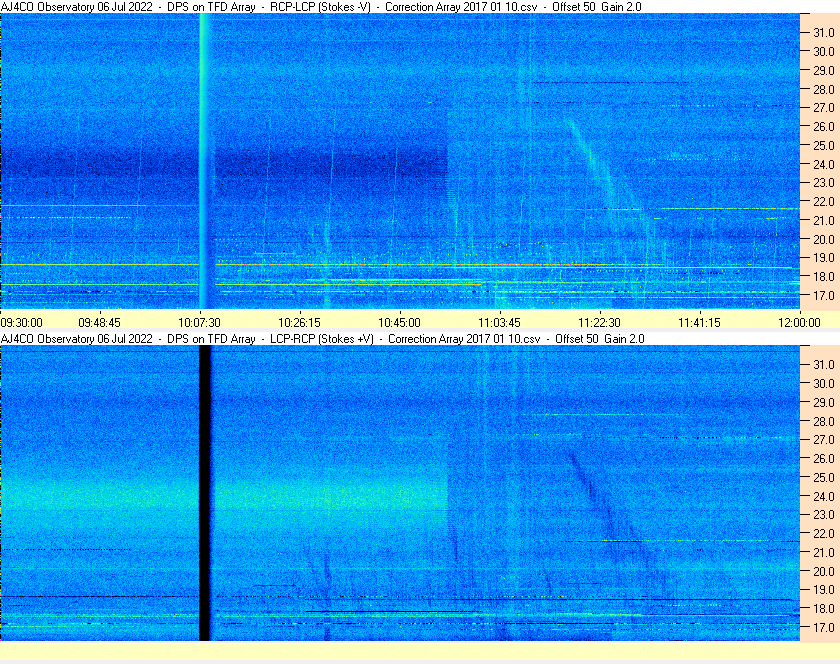
Task: Click 23.0 frequency label in LCP-RCP chart
Action: tap(824, 514)
